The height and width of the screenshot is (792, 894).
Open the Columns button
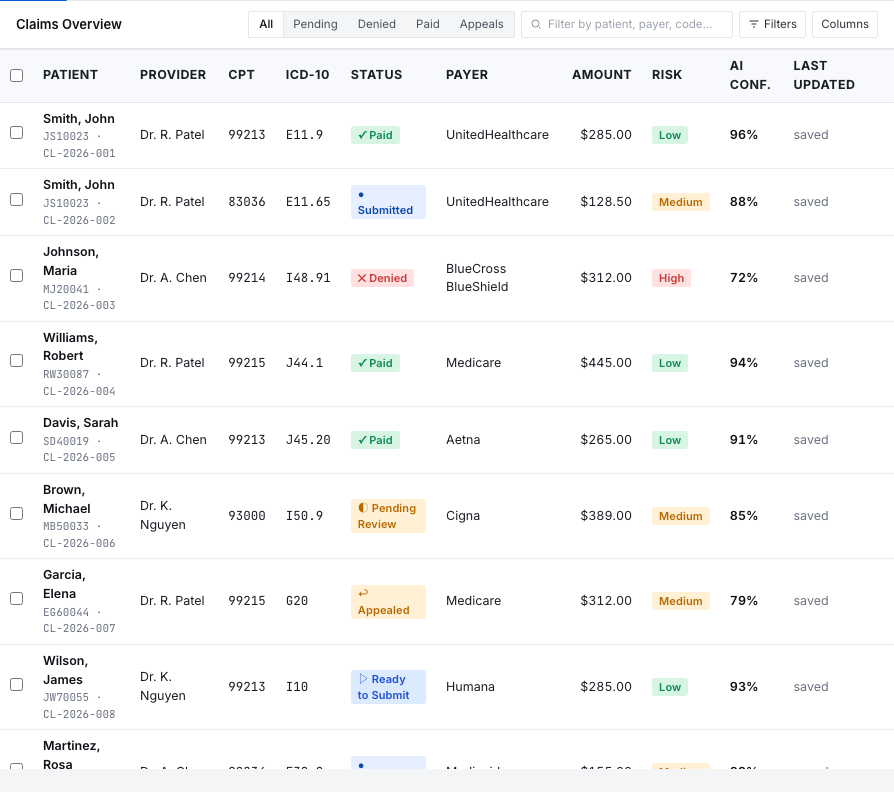point(844,25)
